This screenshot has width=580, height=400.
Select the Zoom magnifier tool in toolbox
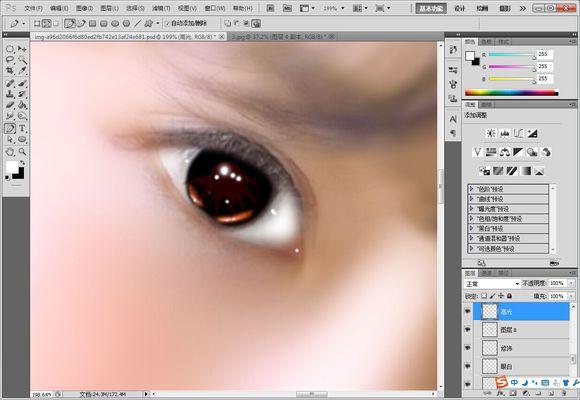(x=22, y=151)
